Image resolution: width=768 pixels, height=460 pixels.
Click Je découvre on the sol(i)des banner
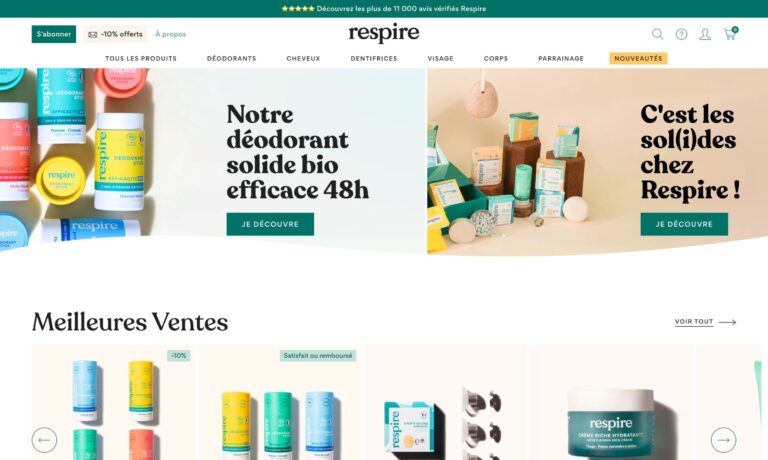[x=684, y=224]
